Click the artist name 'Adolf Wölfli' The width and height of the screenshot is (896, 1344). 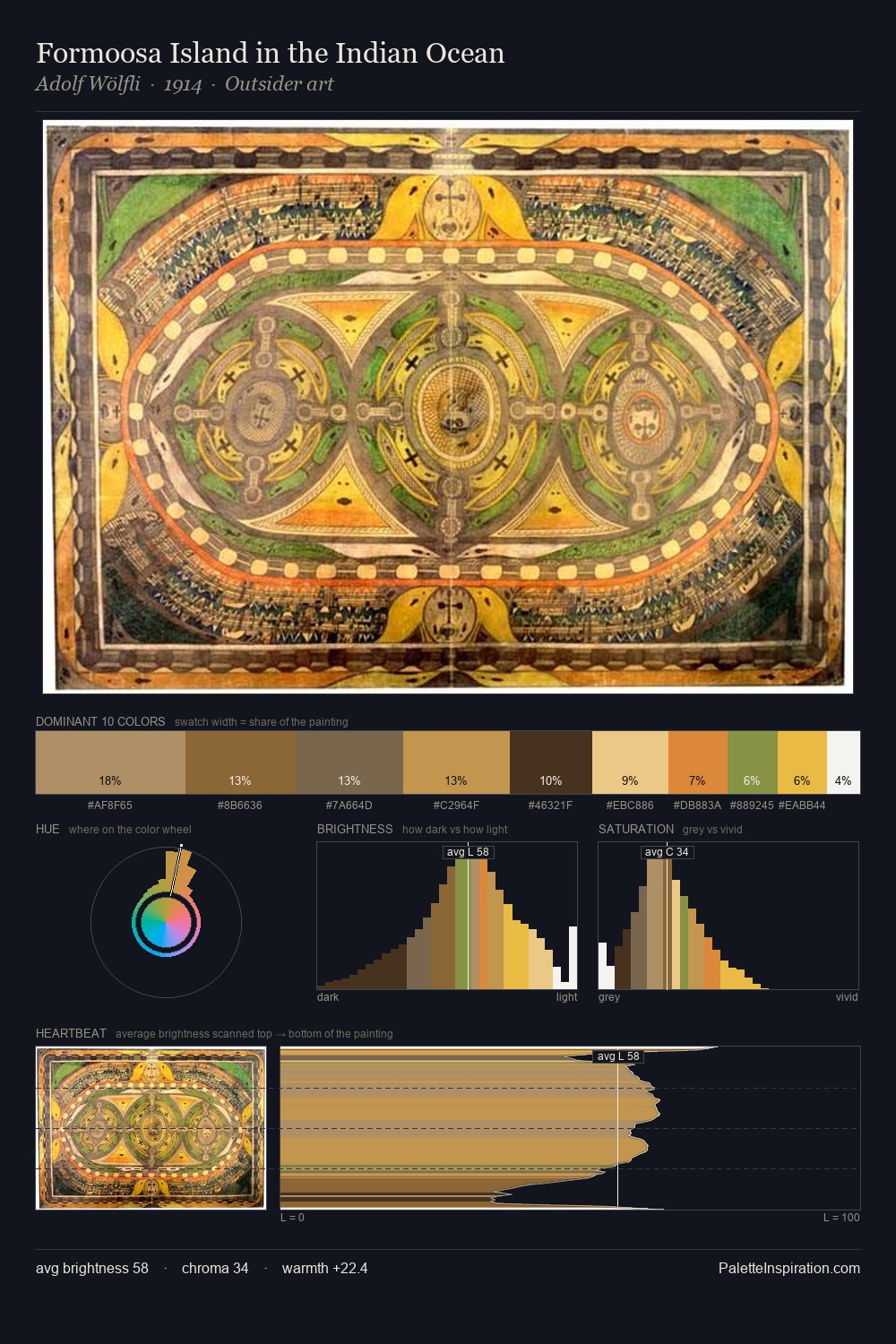coord(88,84)
